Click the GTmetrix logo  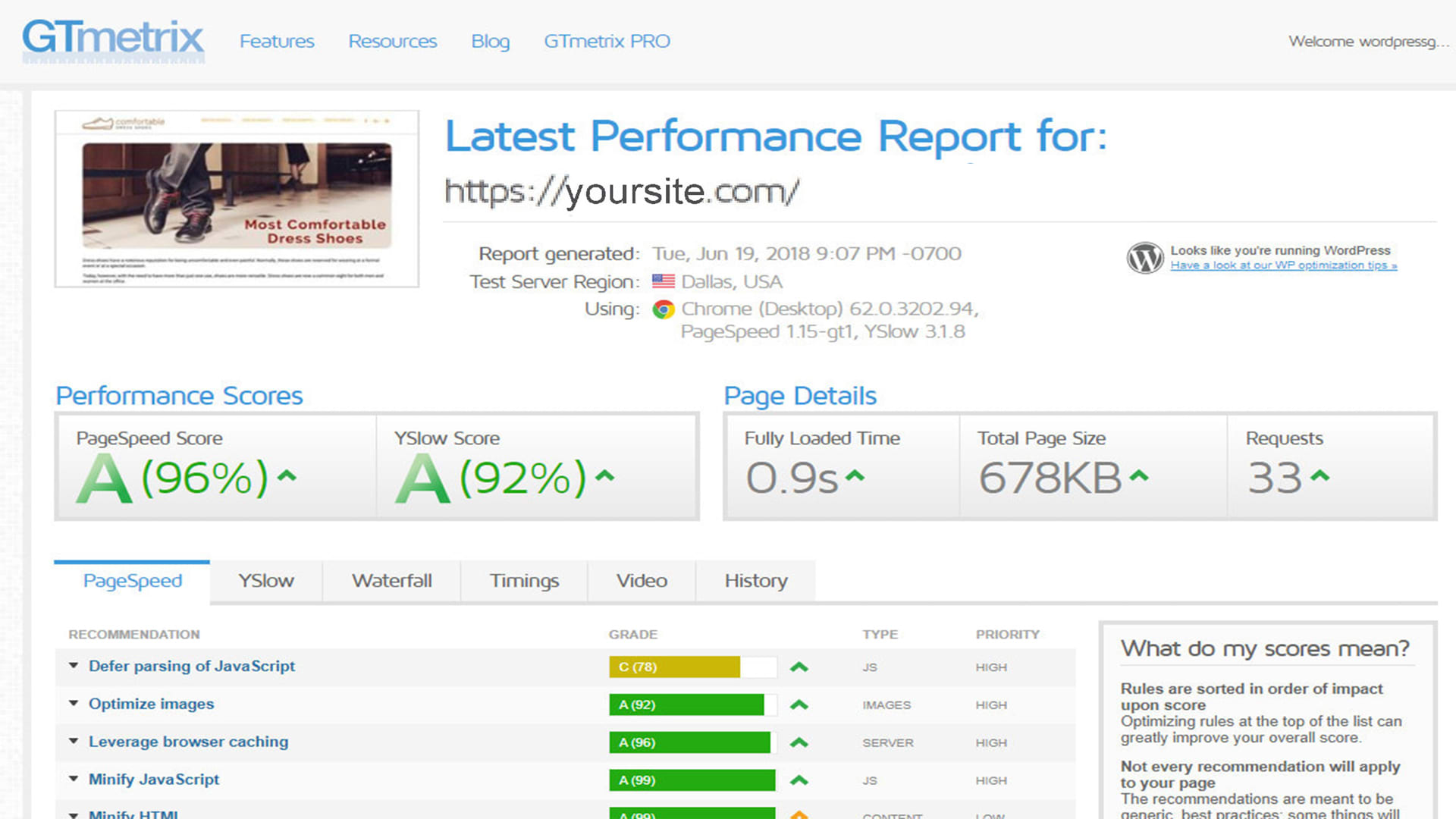coord(113,39)
